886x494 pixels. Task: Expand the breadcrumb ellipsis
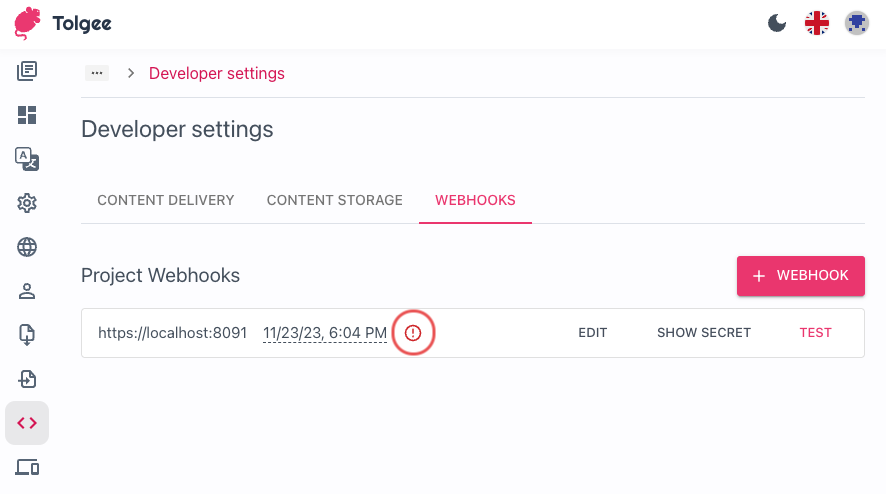click(97, 73)
